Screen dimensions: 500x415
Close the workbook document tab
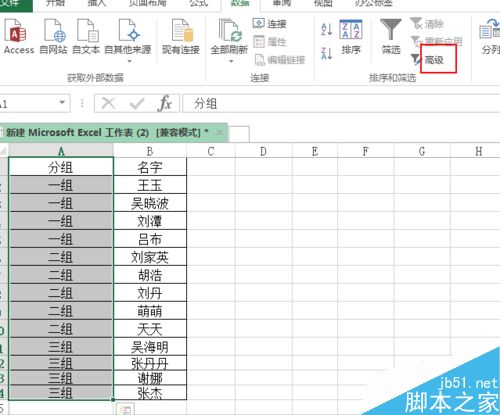point(219,133)
